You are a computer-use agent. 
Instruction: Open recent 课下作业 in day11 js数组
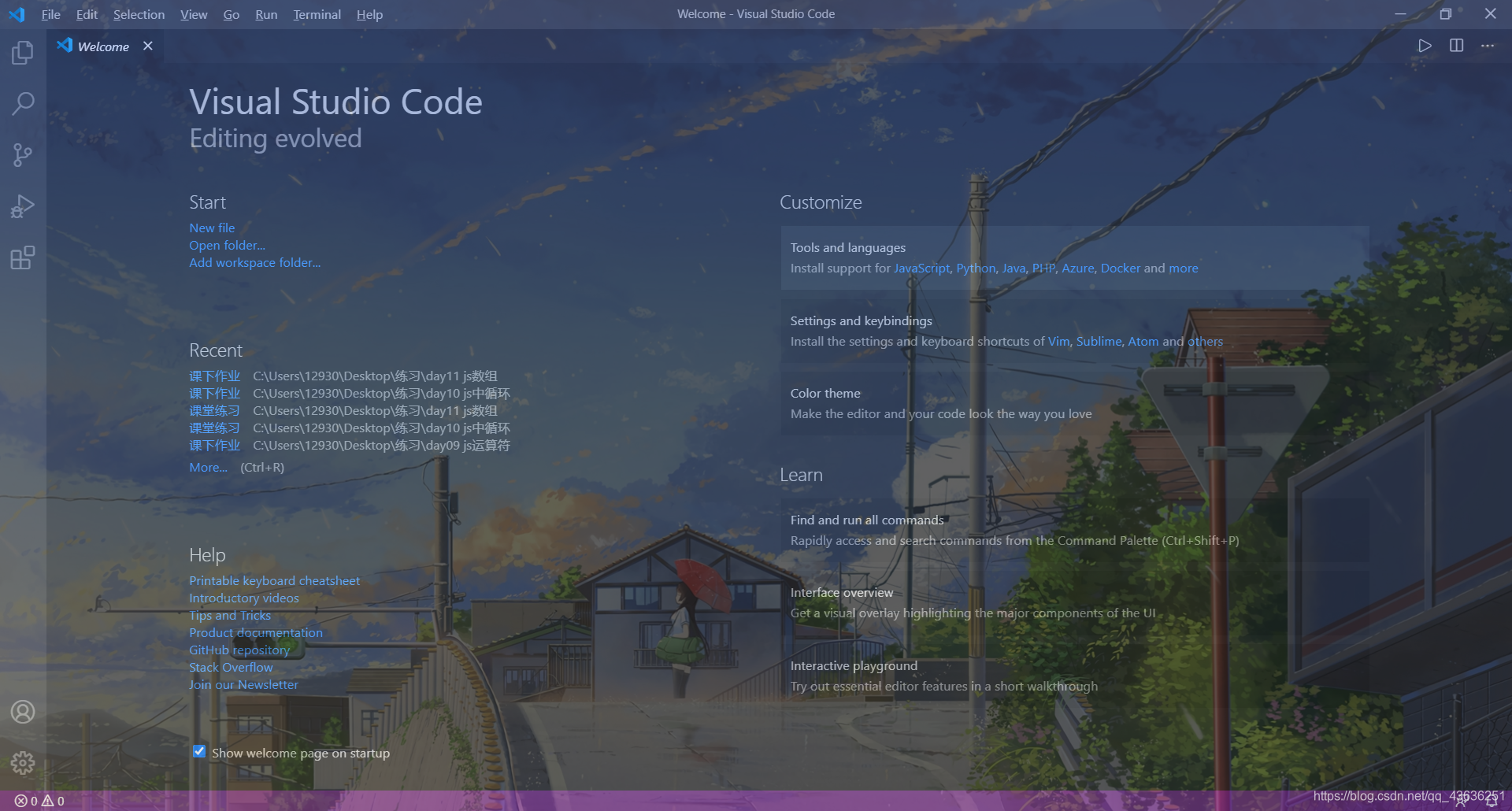pos(214,376)
